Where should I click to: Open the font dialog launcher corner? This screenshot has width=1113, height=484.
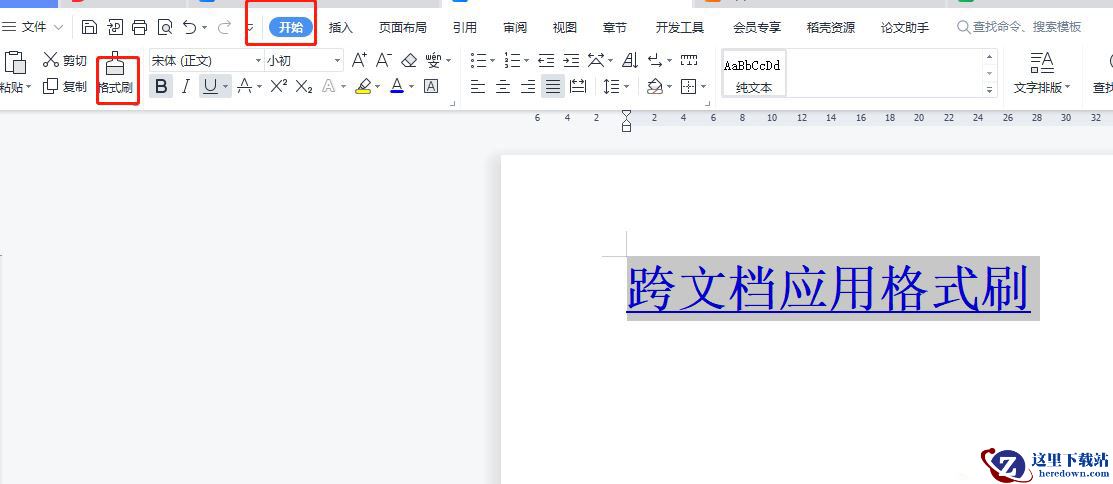[x=453, y=104]
